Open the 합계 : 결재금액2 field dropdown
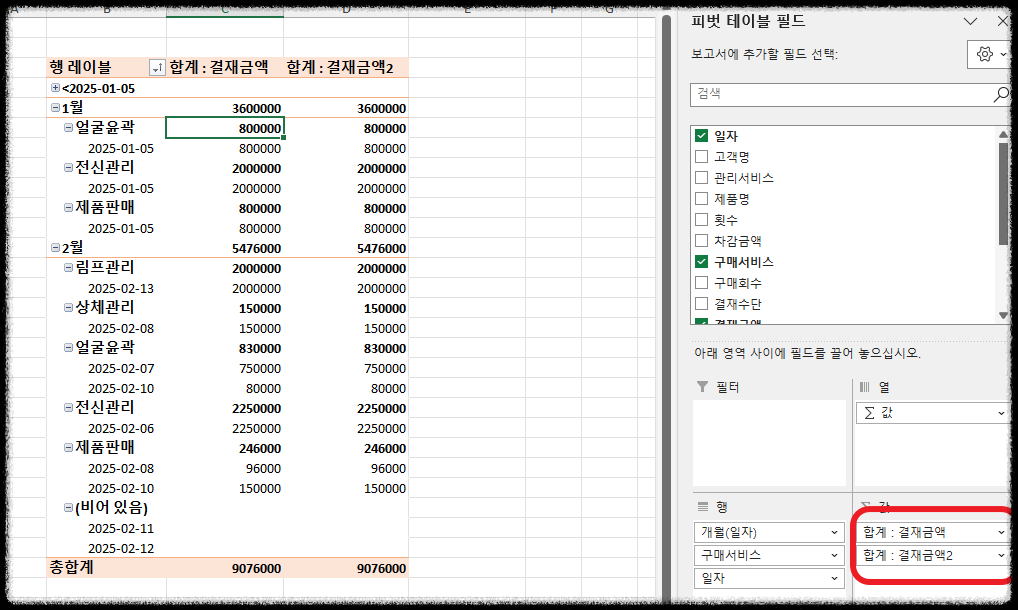The image size is (1018, 610). click(1000, 554)
